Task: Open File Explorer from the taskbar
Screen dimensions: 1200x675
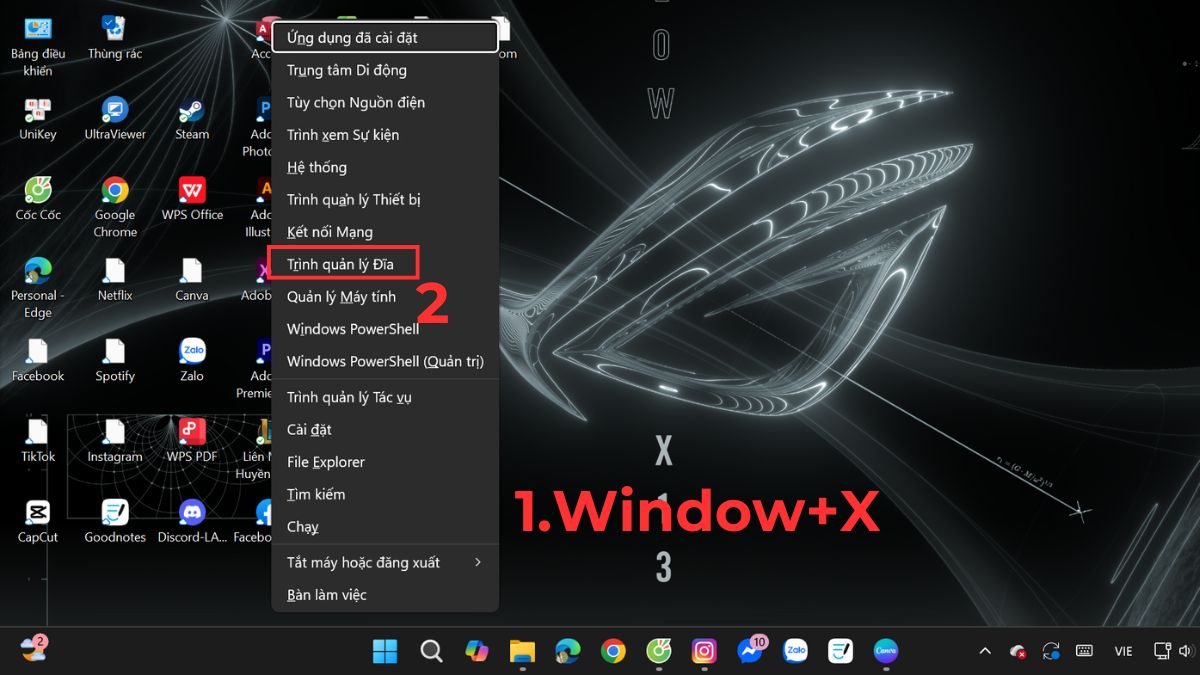Action: coord(522,651)
